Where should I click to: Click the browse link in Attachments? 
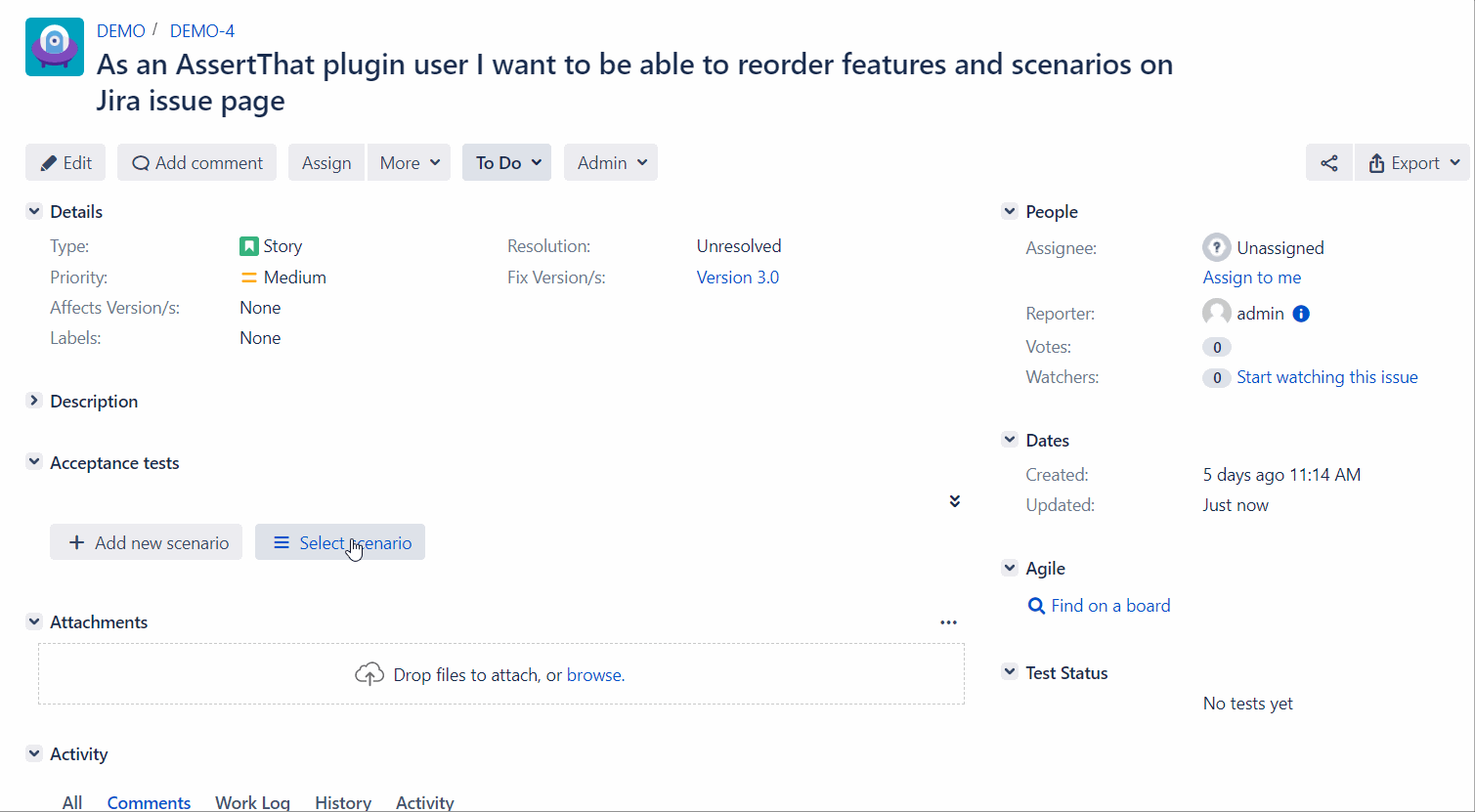pos(594,675)
